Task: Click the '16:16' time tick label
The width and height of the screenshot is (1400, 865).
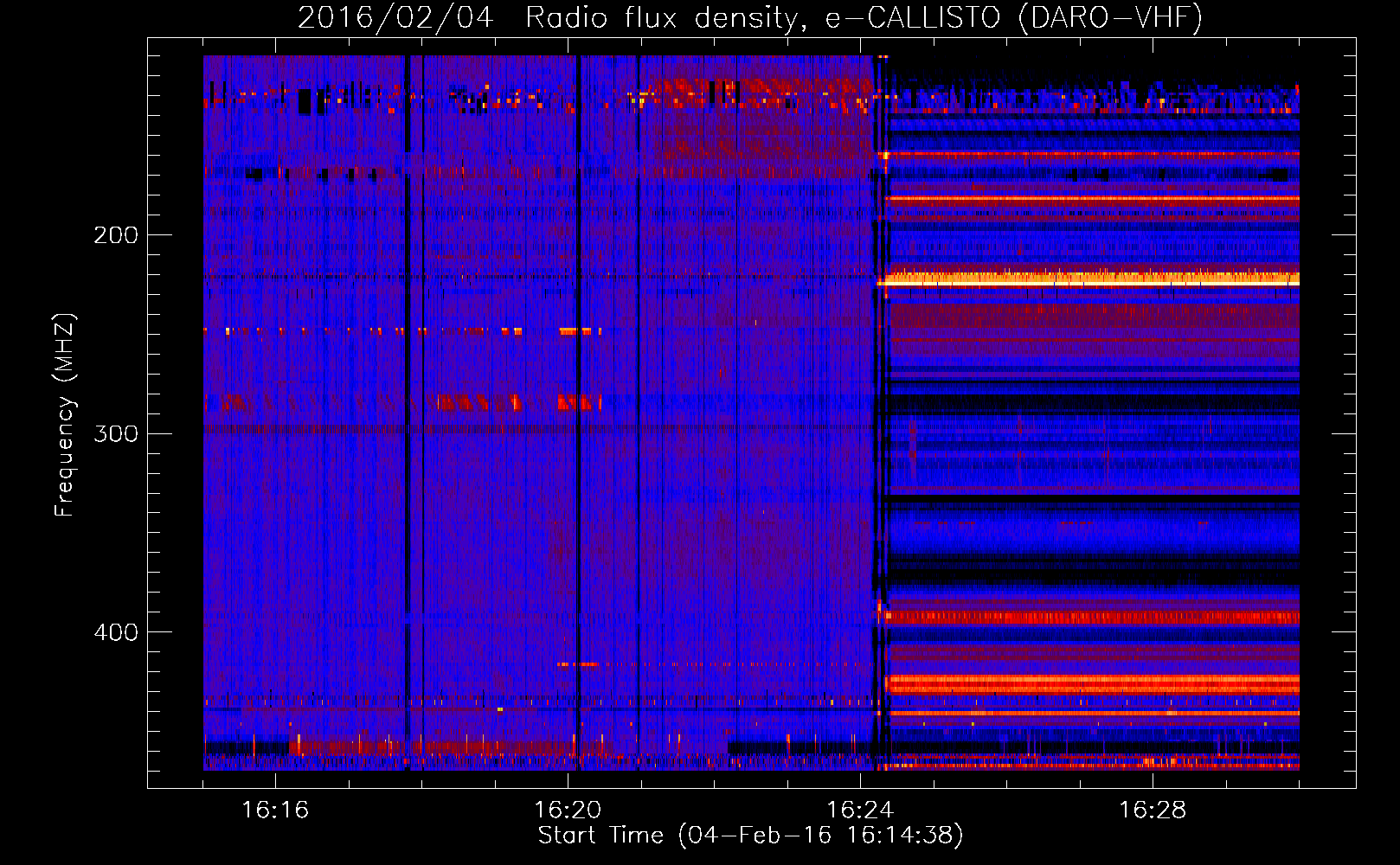Action: (x=275, y=811)
